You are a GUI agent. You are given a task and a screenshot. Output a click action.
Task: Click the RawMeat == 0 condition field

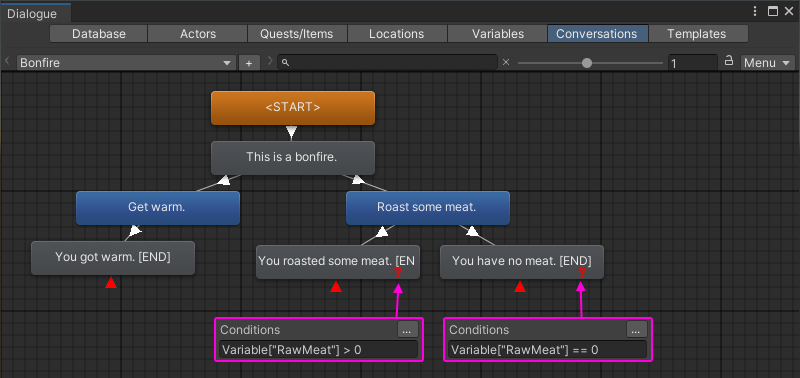(x=547, y=349)
